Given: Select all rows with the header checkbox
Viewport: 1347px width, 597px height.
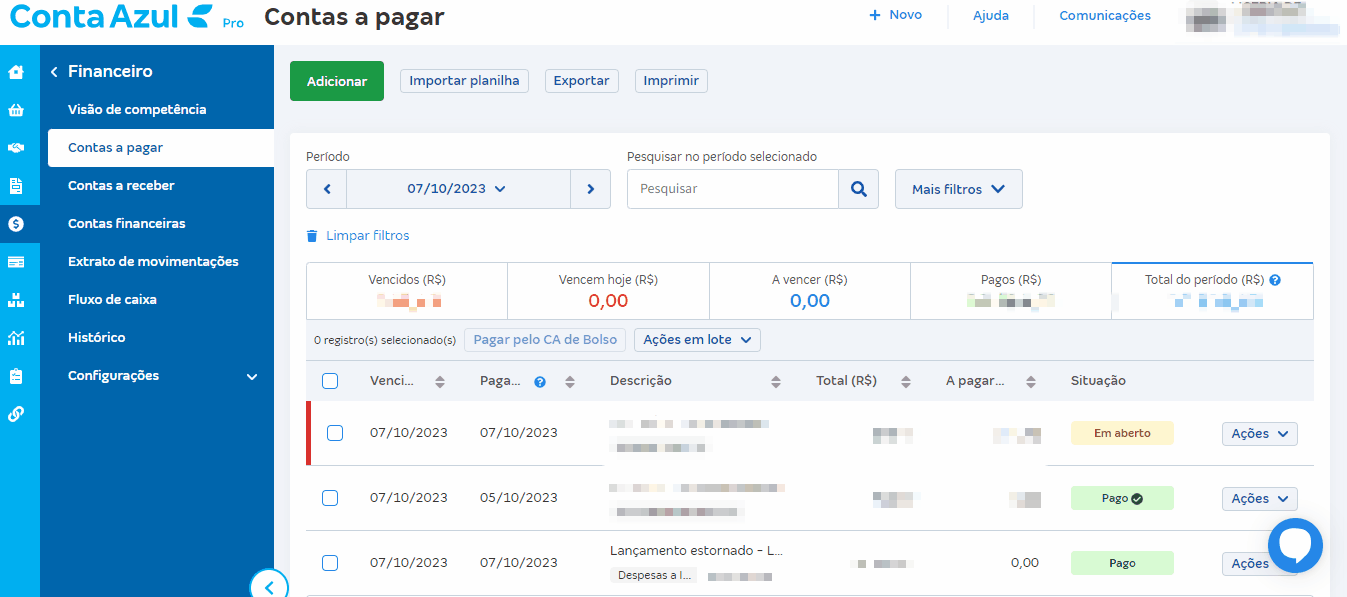Looking at the screenshot, I should pyautogui.click(x=330, y=381).
